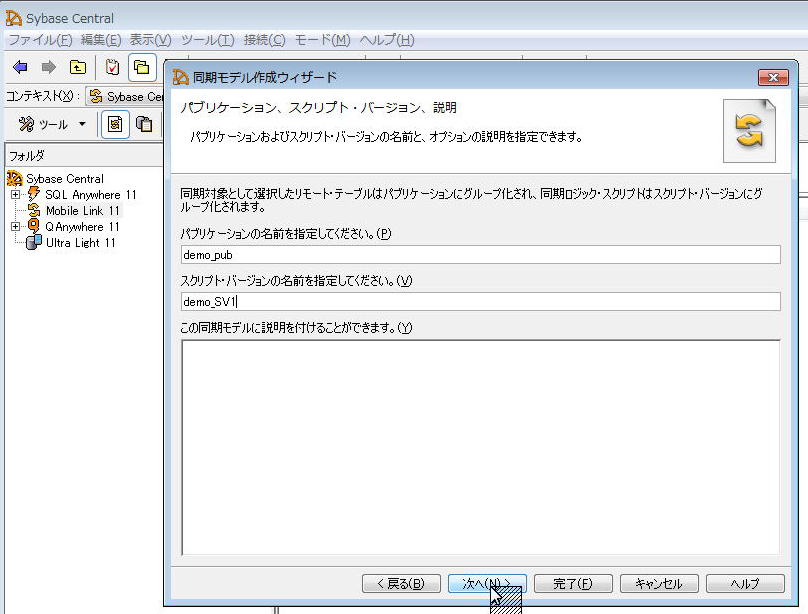
Task: Open the コンテキスト combo box
Action: (x=125, y=96)
